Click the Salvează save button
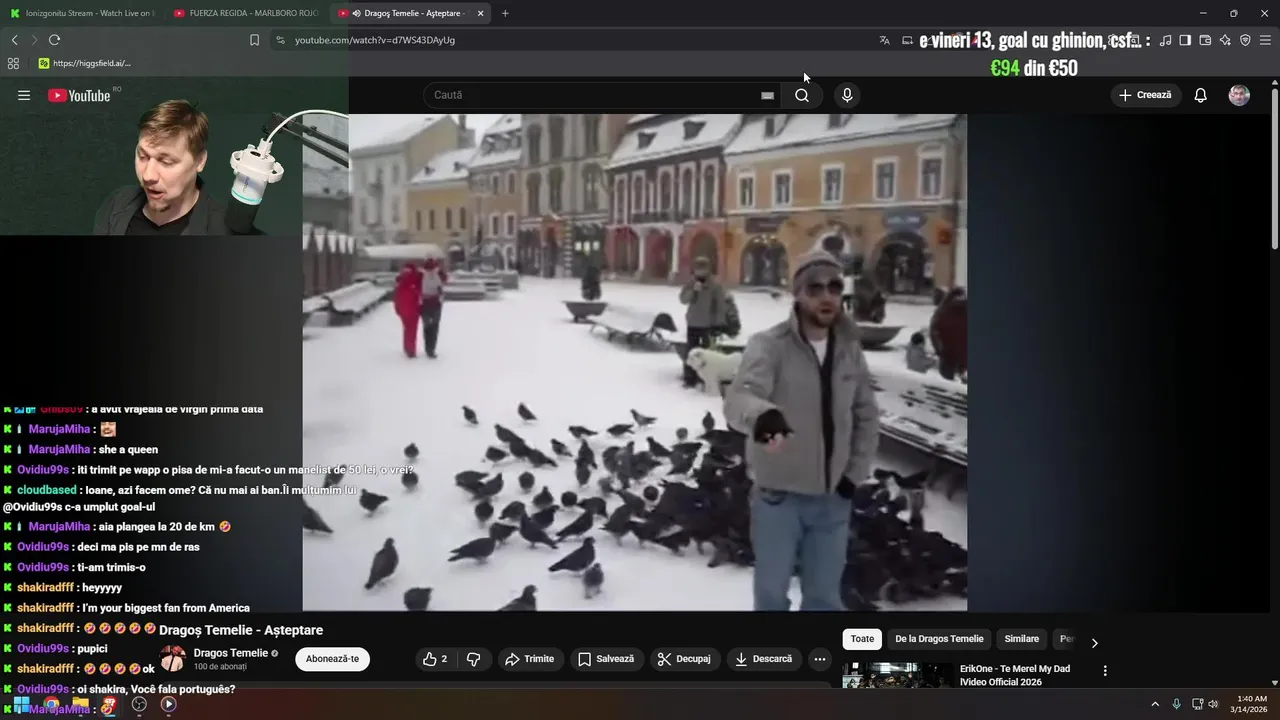 [x=607, y=659]
